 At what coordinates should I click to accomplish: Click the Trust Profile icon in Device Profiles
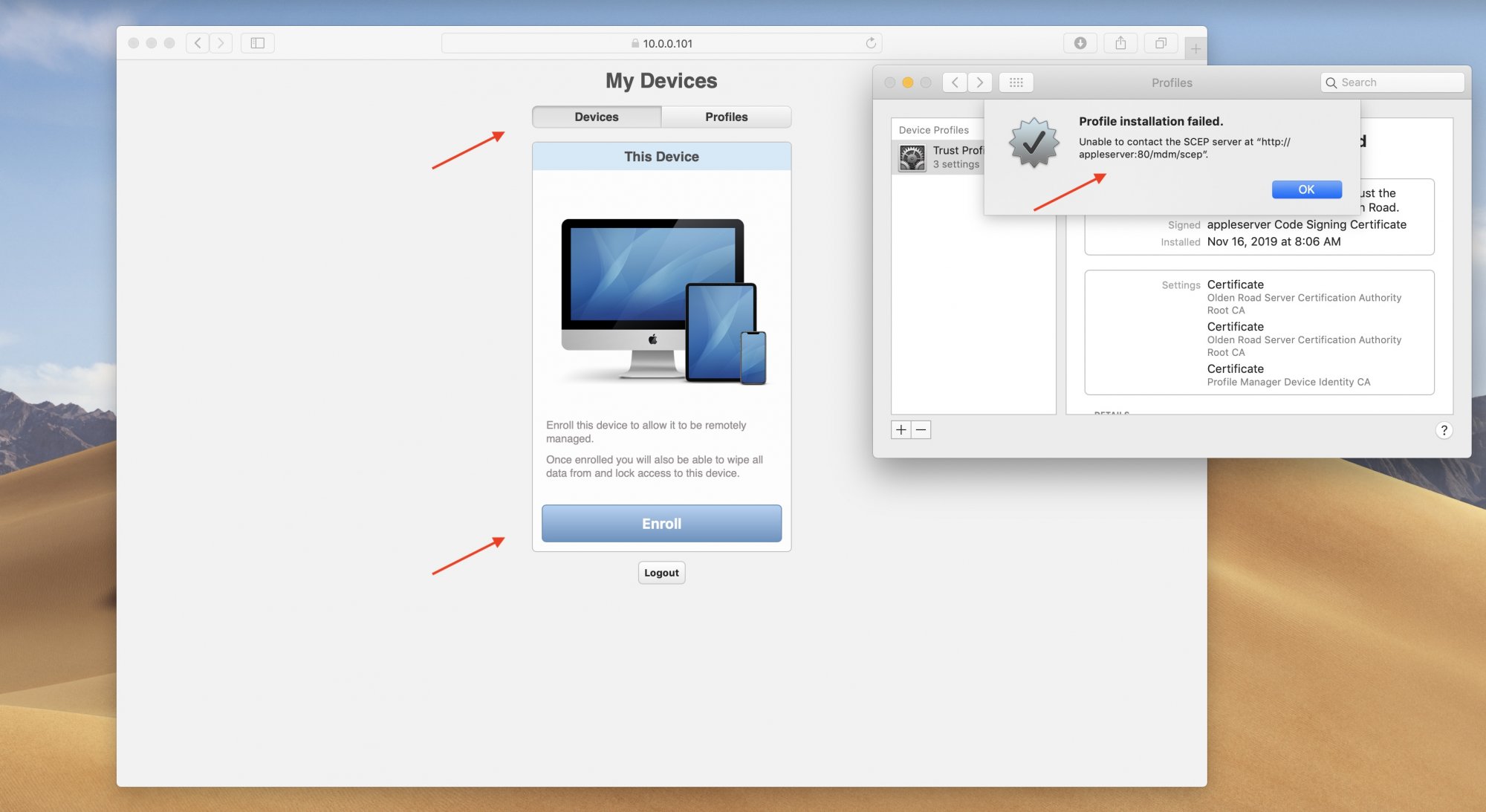click(x=911, y=156)
